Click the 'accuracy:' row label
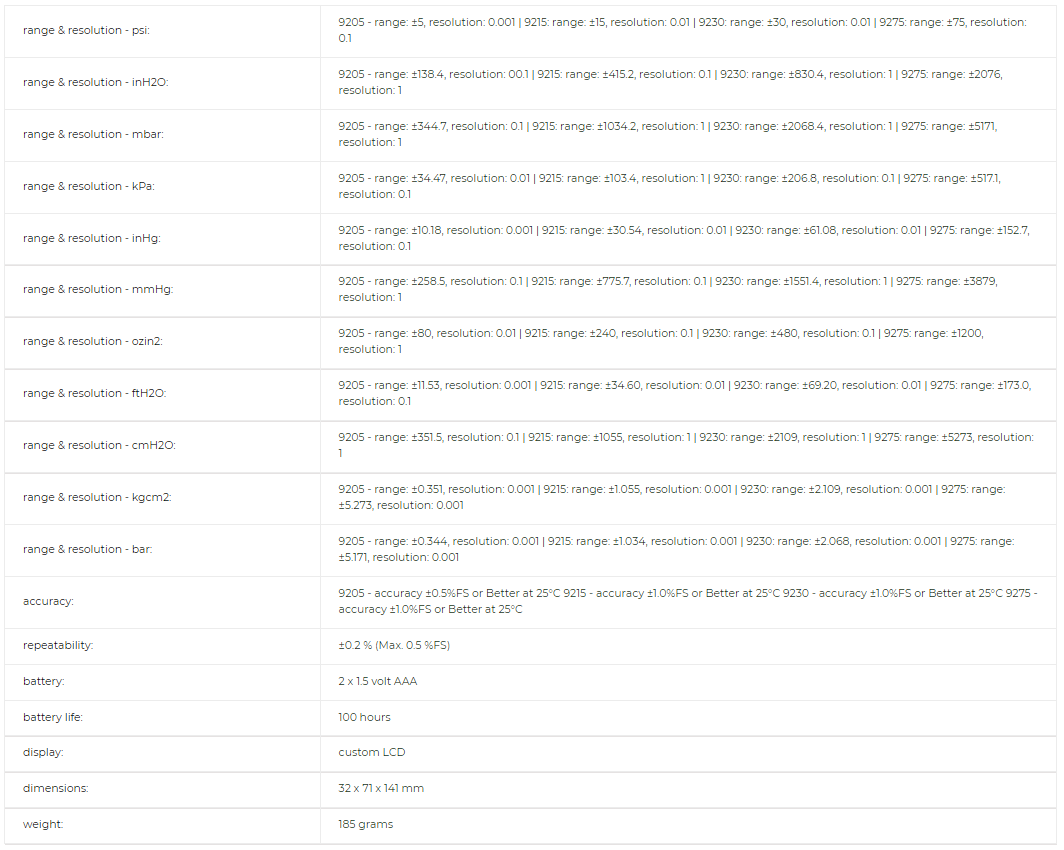The image size is (1064, 850). coord(48,602)
